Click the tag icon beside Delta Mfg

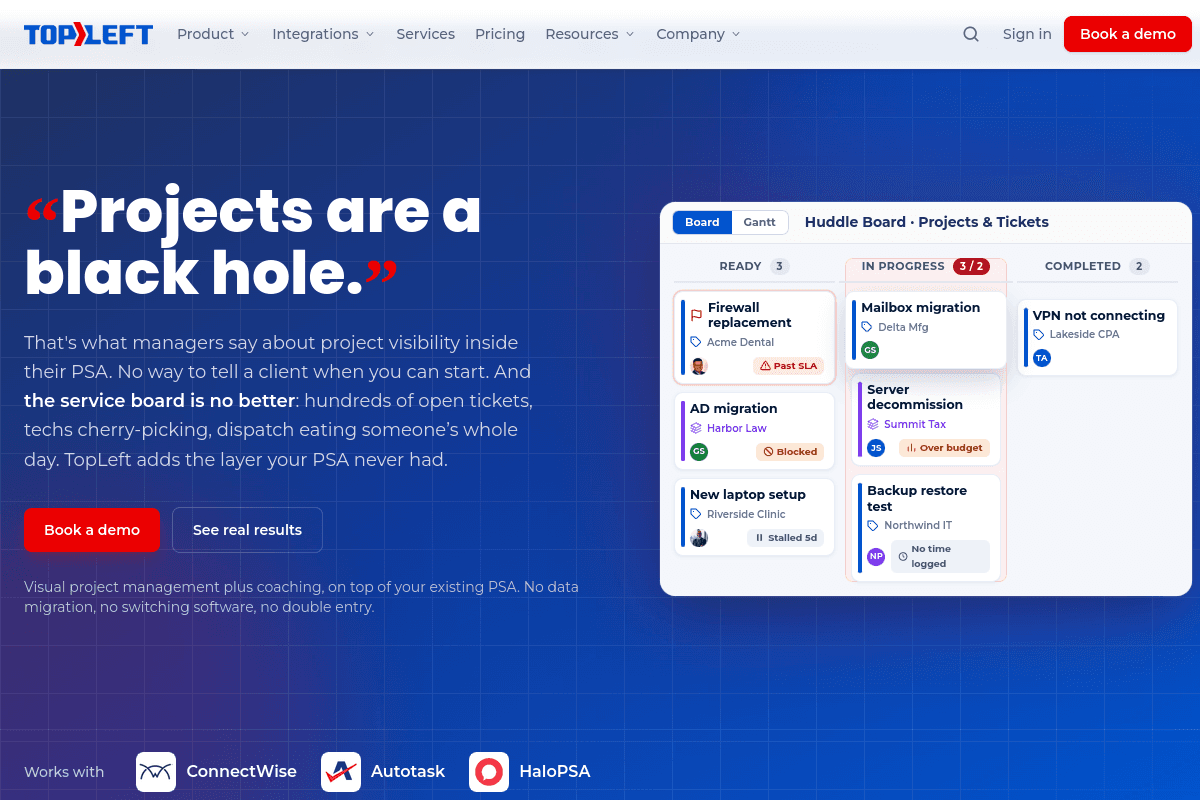[x=867, y=327]
